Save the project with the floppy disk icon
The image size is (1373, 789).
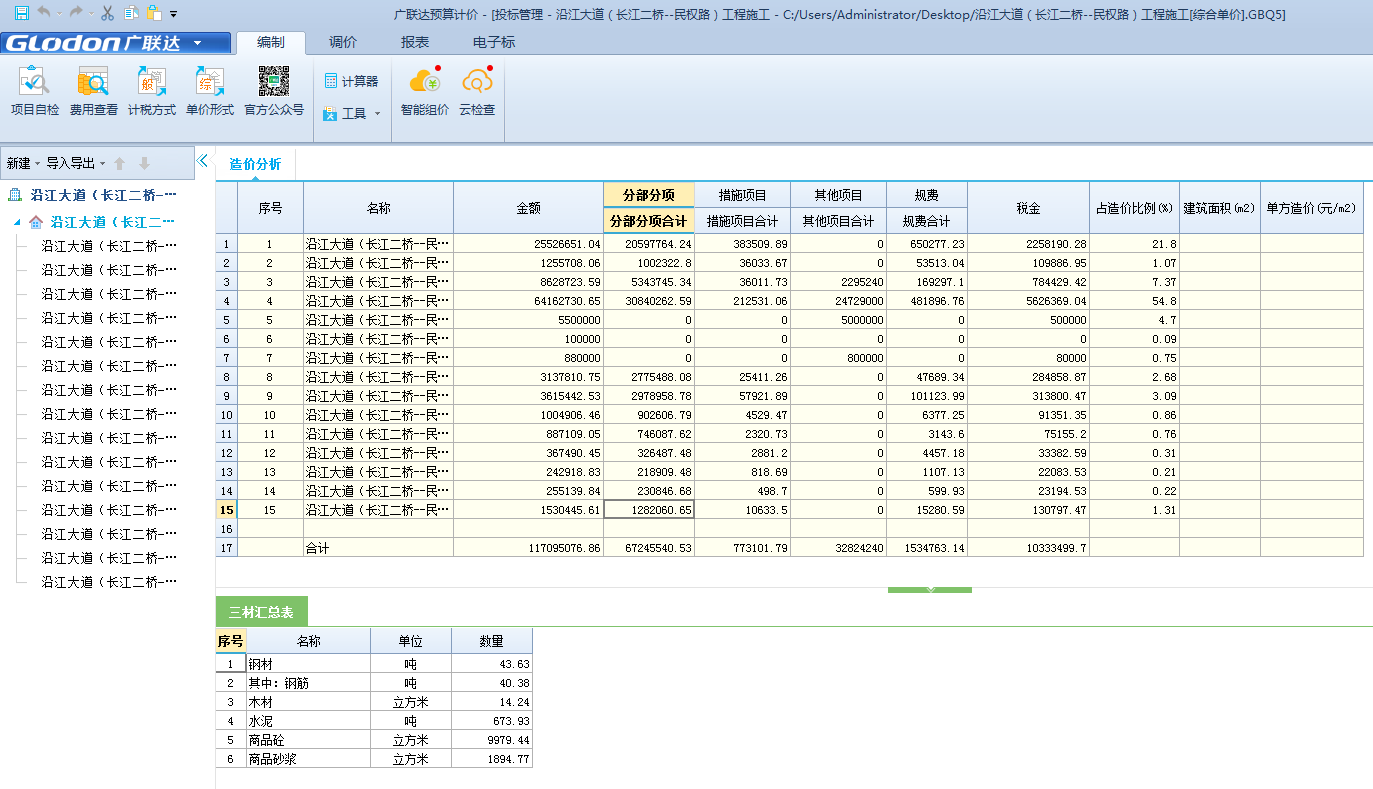(x=21, y=13)
